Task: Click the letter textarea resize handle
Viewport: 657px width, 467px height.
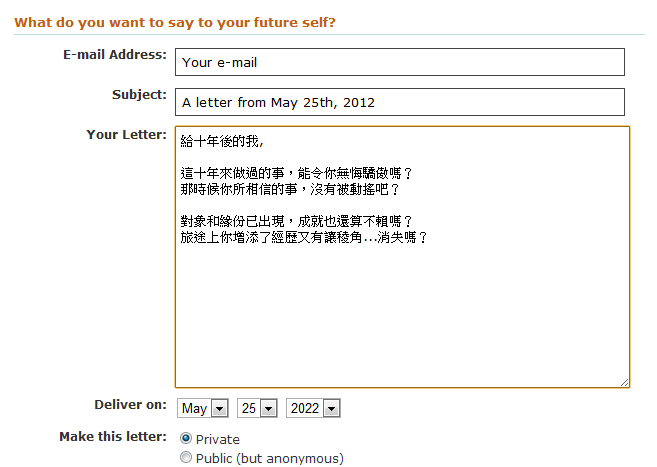Action: tap(624, 381)
